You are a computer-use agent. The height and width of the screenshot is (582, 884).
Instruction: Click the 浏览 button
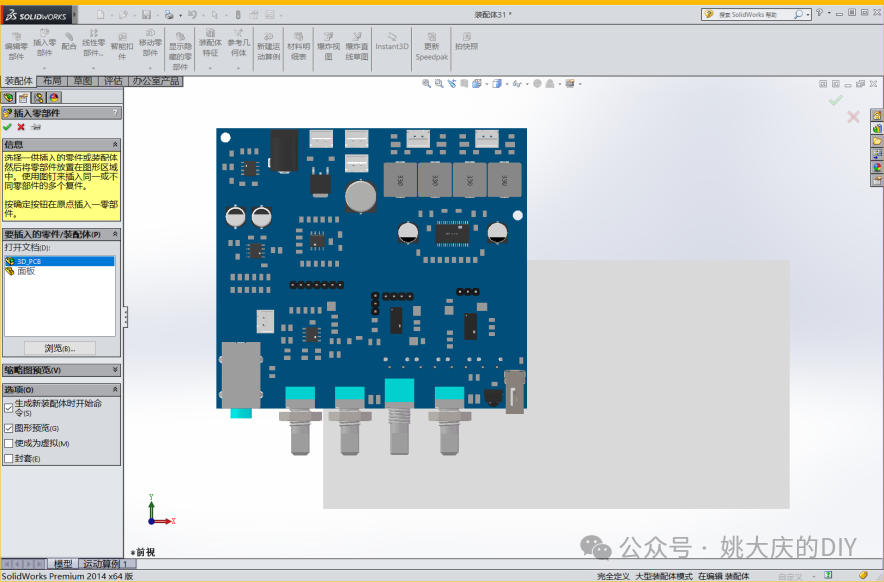point(60,348)
